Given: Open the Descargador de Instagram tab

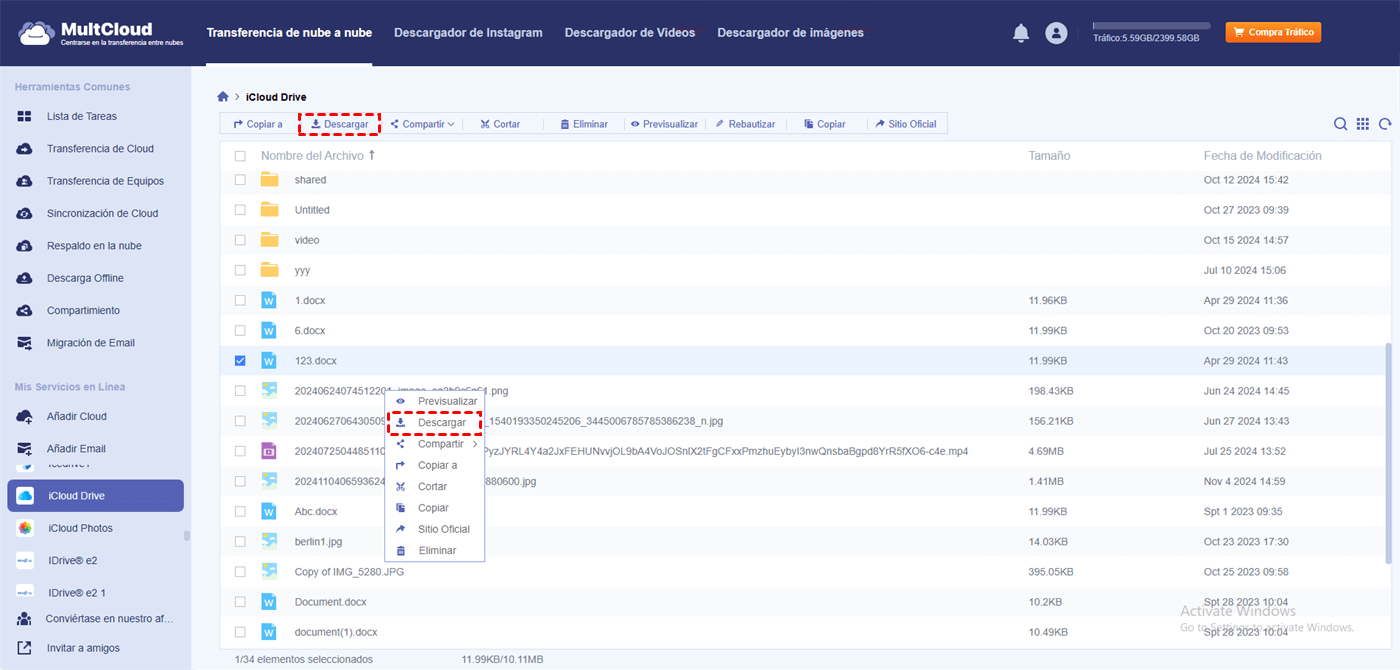Looking at the screenshot, I should [468, 33].
